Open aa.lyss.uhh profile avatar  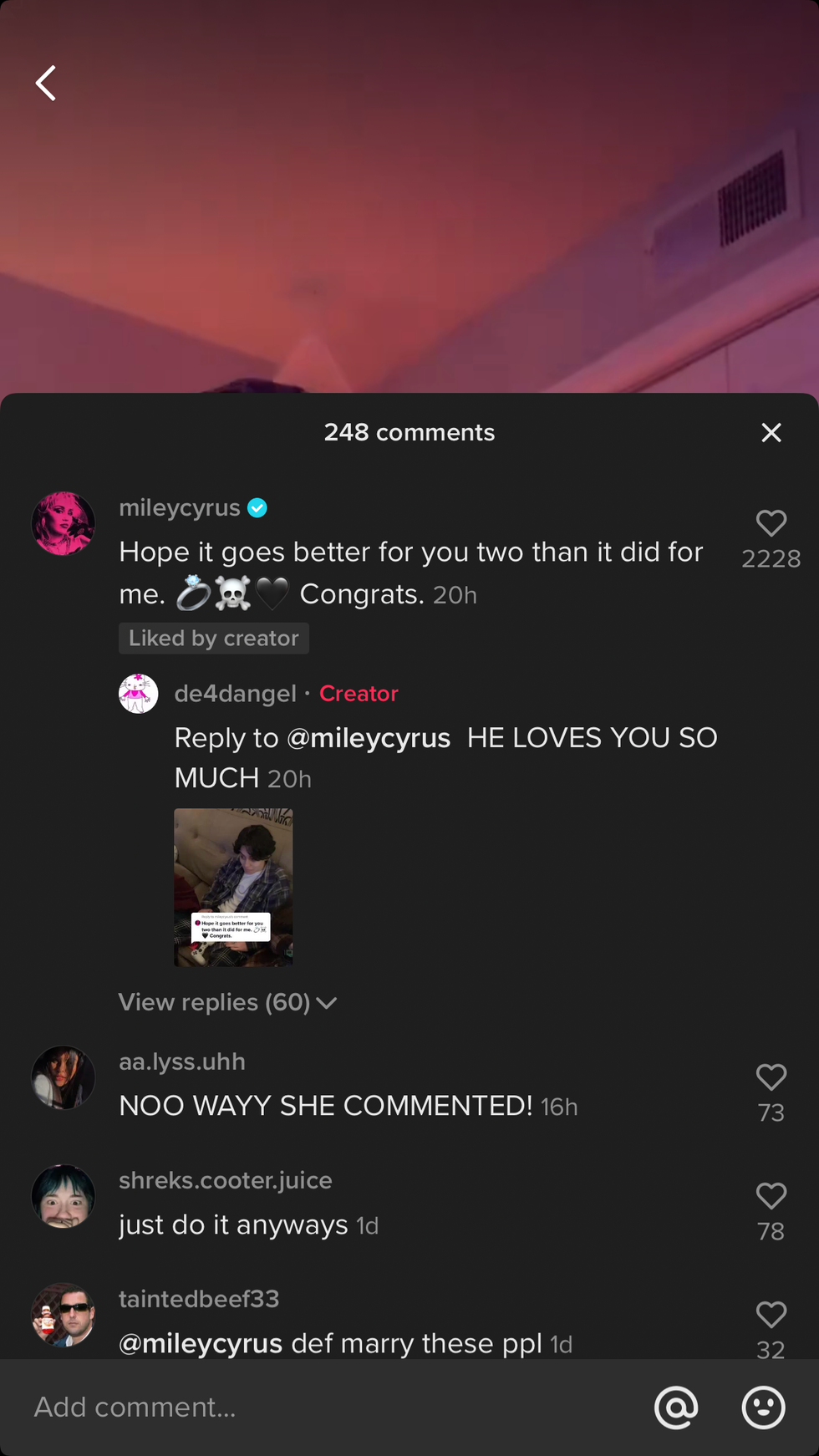pyautogui.click(x=64, y=1077)
